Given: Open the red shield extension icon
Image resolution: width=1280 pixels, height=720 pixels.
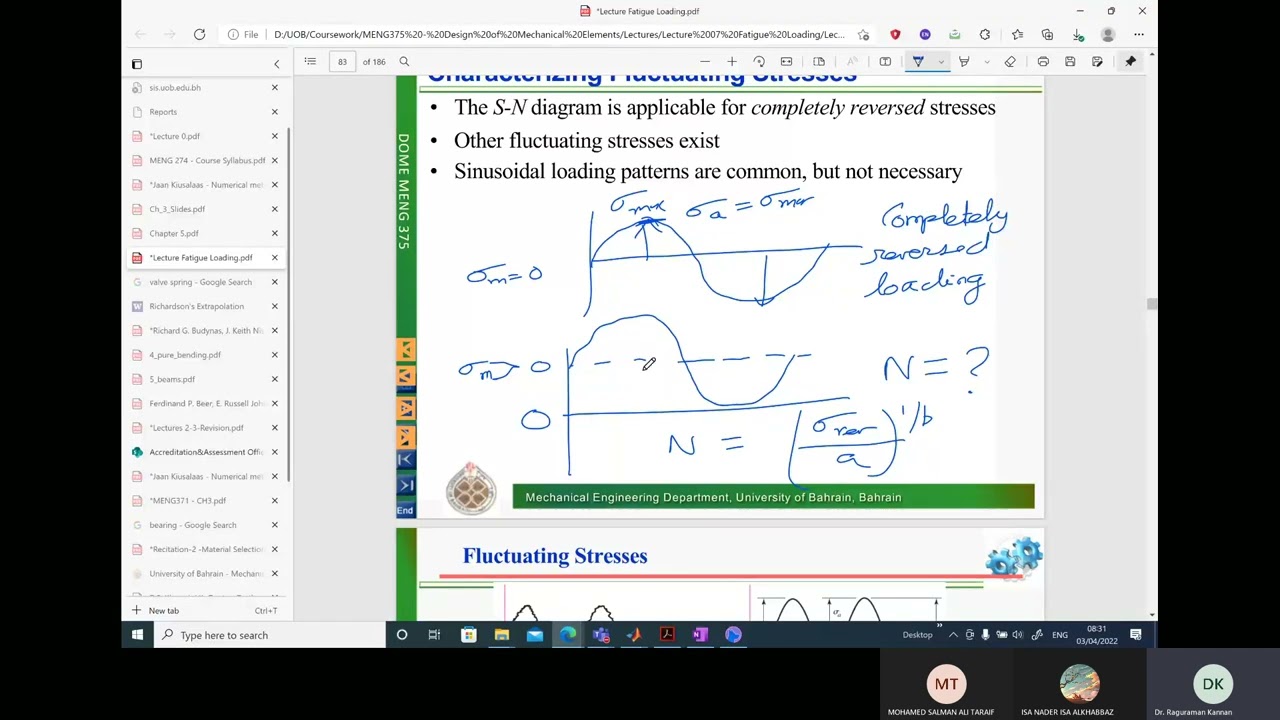Looking at the screenshot, I should [x=895, y=35].
